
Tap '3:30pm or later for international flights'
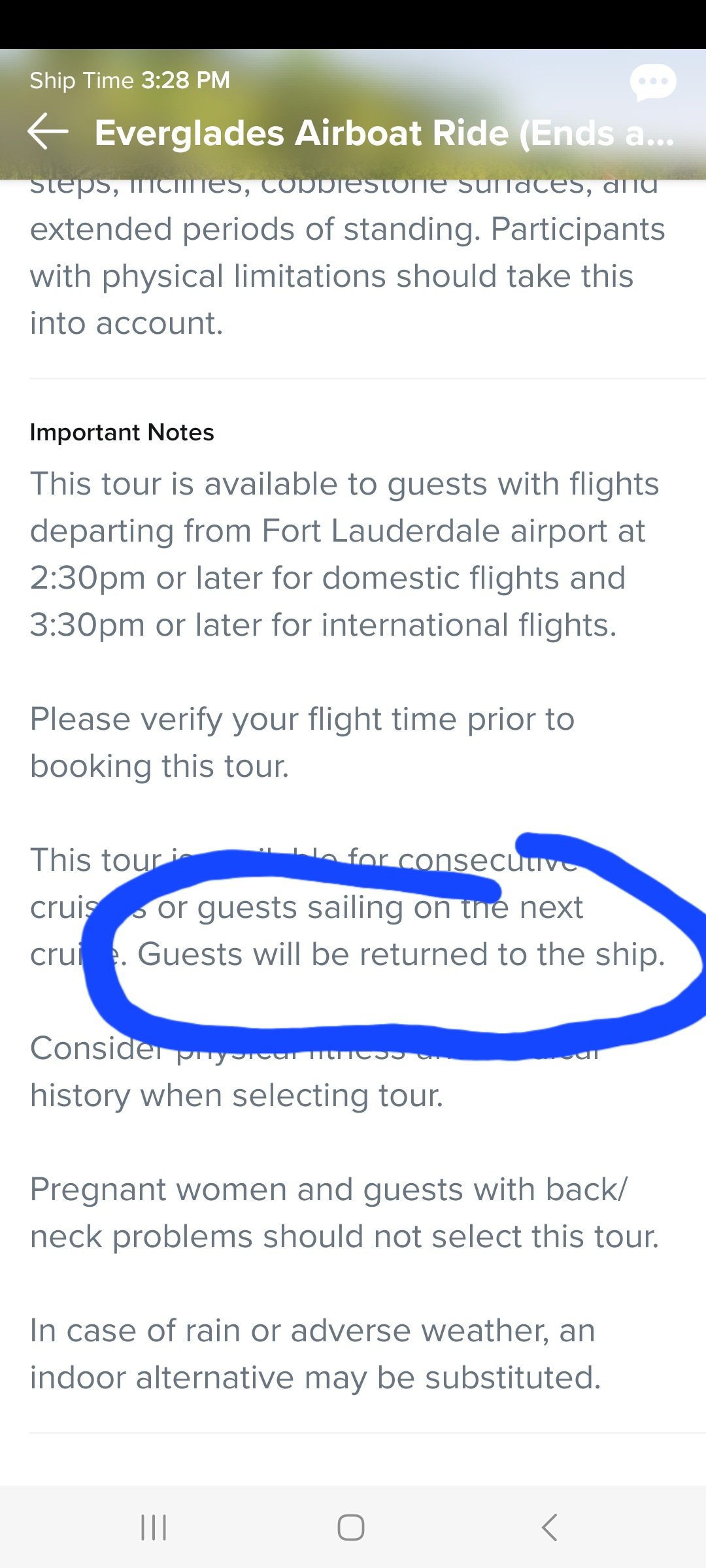pos(323,625)
